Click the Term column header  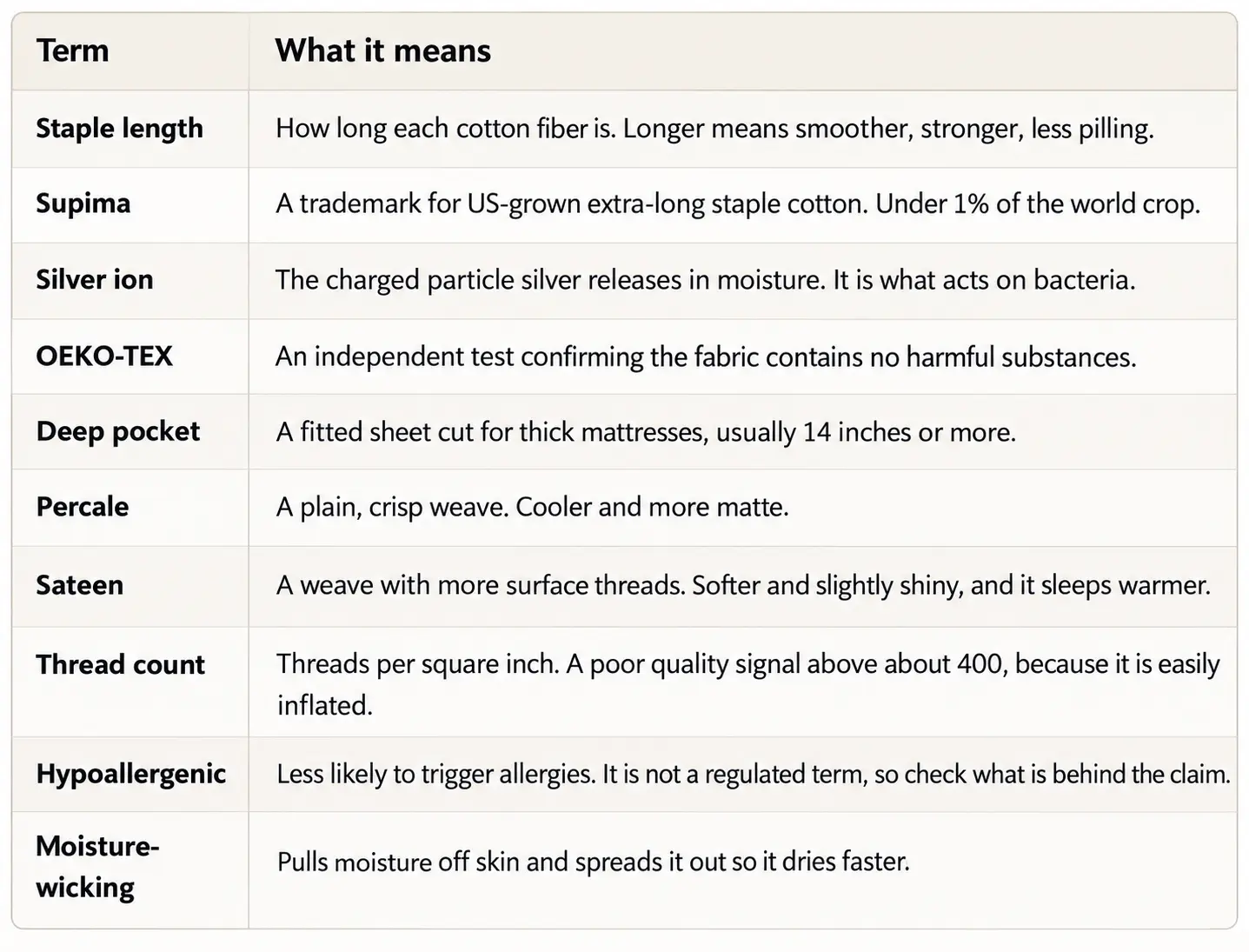point(73,50)
